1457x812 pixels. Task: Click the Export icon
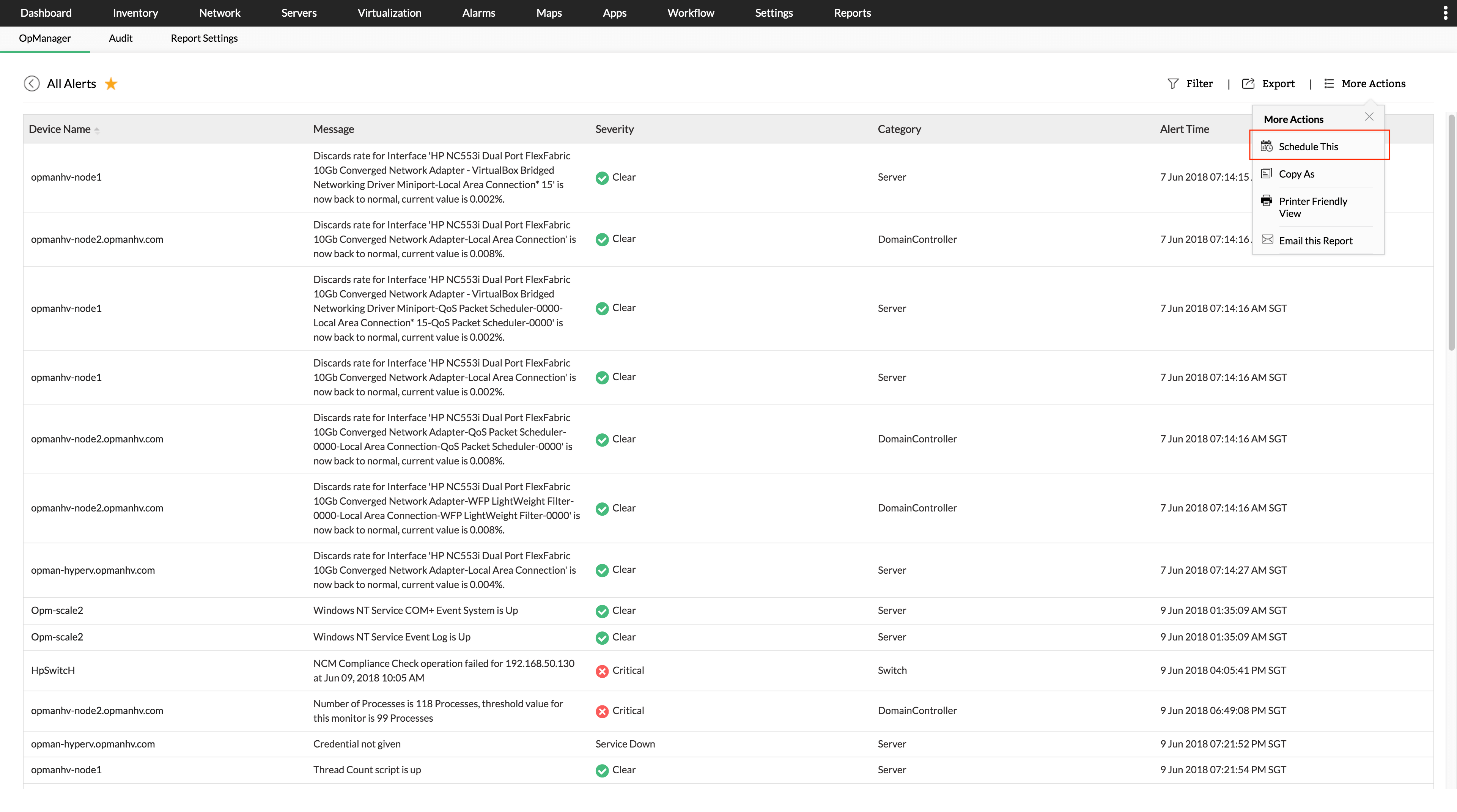[1248, 84]
